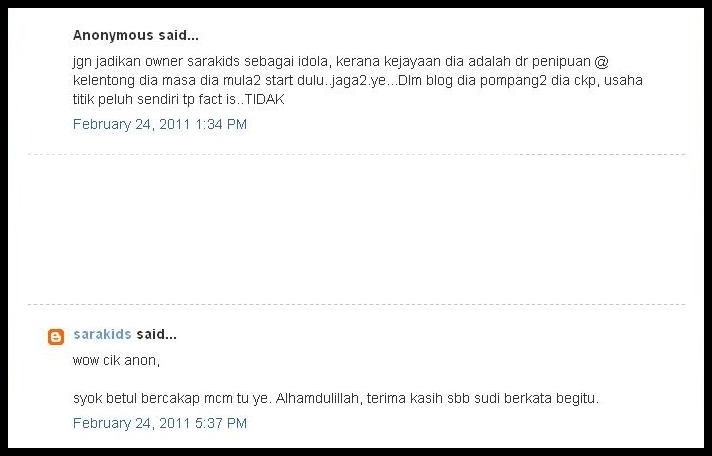The width and height of the screenshot is (712, 456).
Task: Click the empty area between the dotted separators
Action: click(356, 229)
